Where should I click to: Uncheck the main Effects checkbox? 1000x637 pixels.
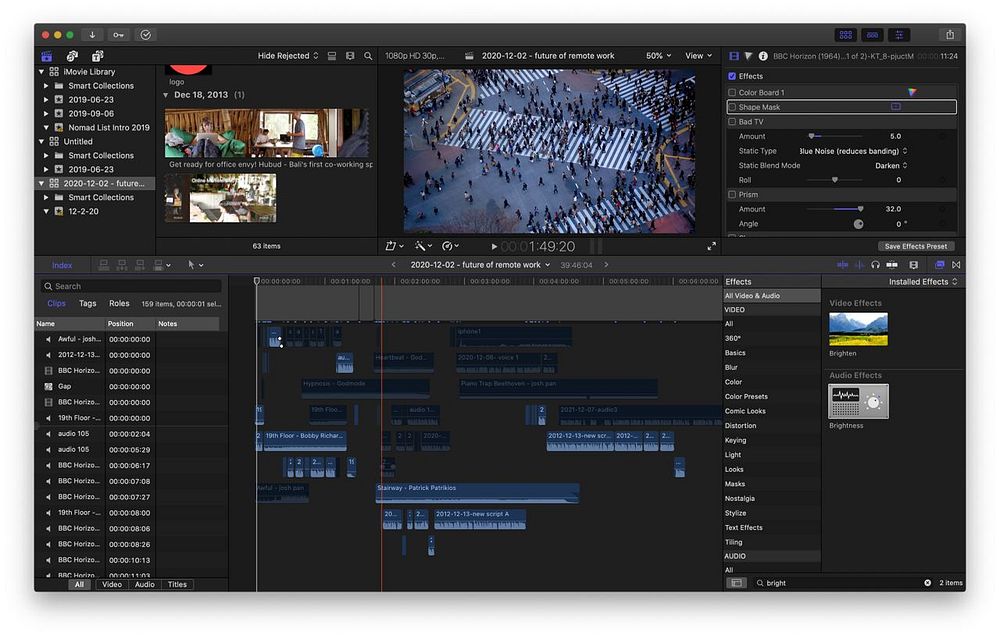(732, 76)
